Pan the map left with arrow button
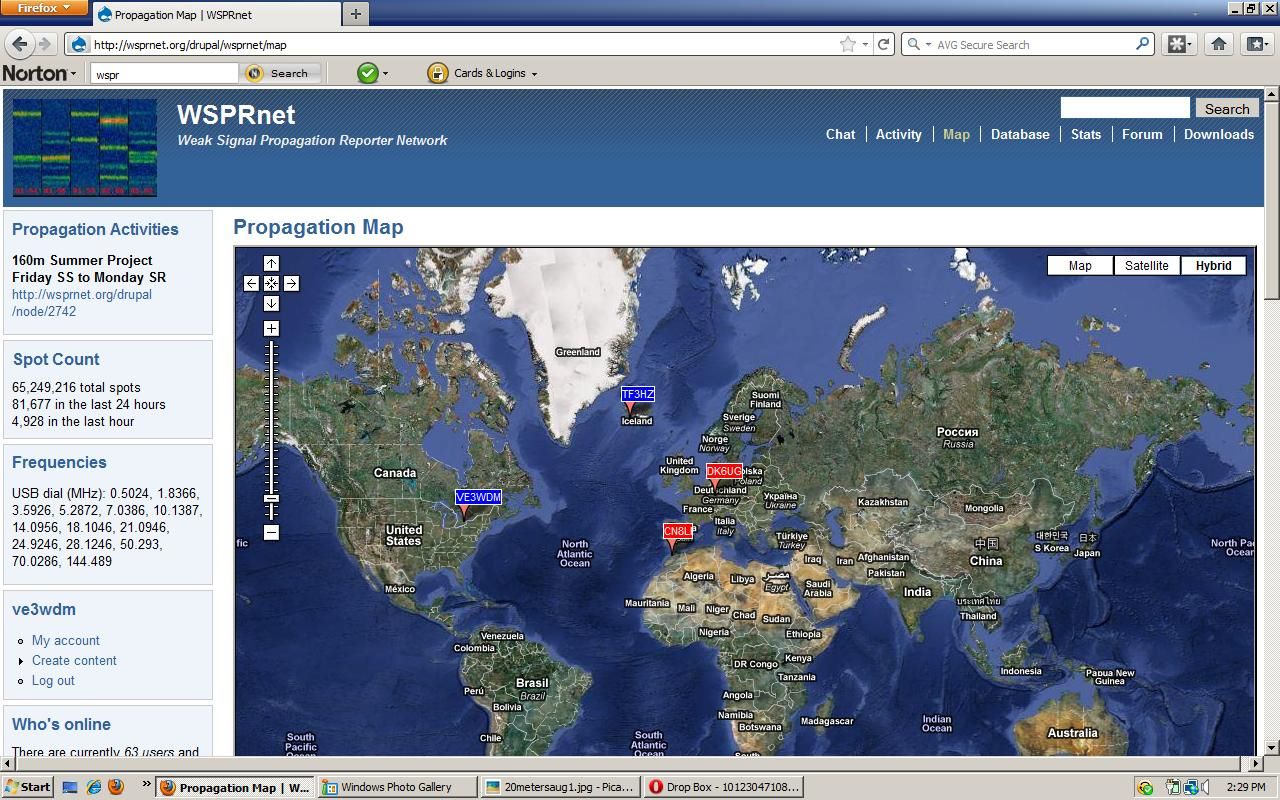The image size is (1280, 800). click(x=251, y=283)
